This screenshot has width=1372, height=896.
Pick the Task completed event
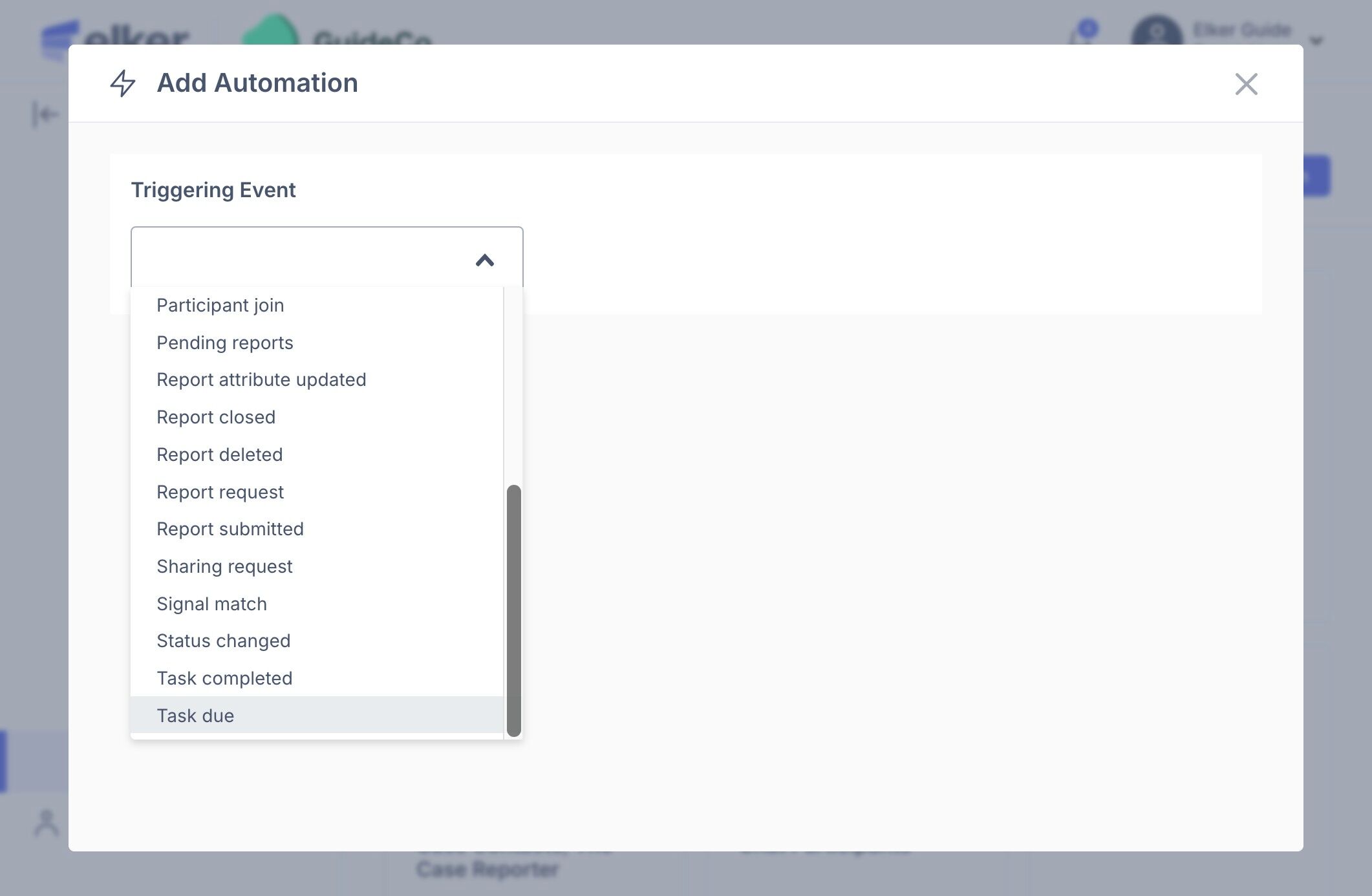point(224,678)
